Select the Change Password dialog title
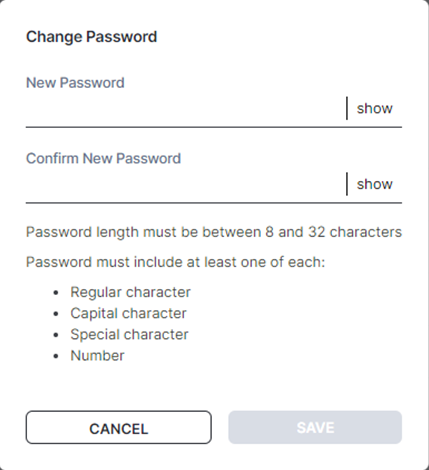 (x=91, y=37)
